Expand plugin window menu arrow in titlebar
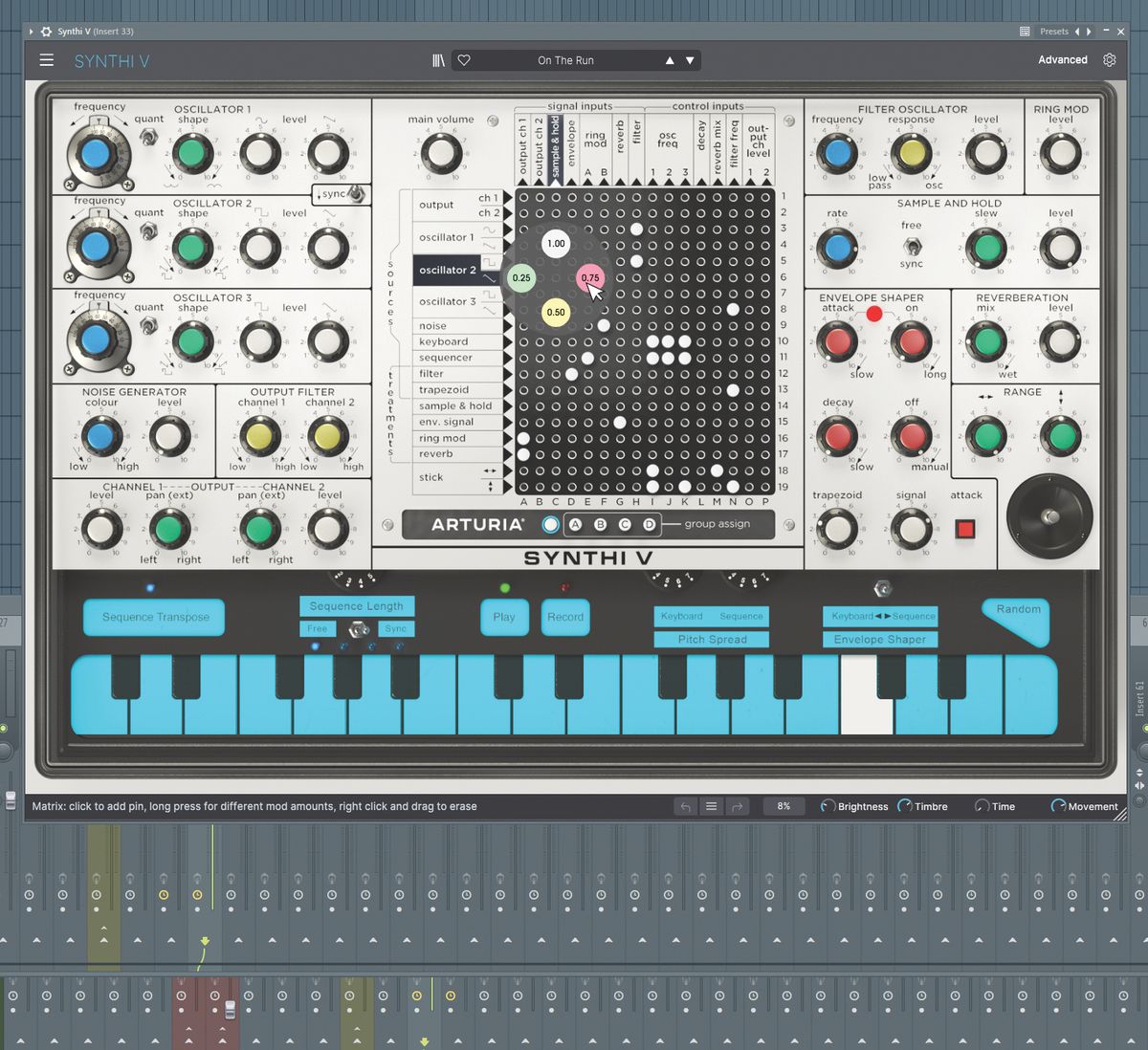 click(31, 32)
